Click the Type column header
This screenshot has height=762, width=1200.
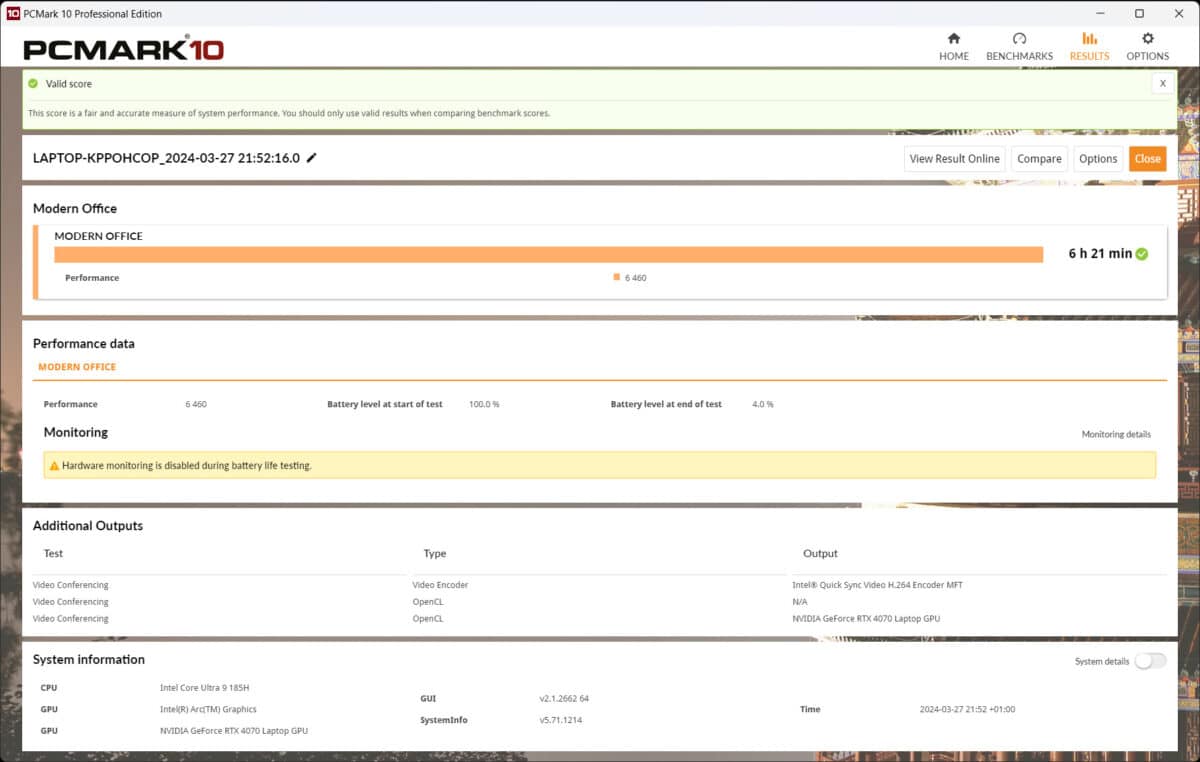pos(435,553)
